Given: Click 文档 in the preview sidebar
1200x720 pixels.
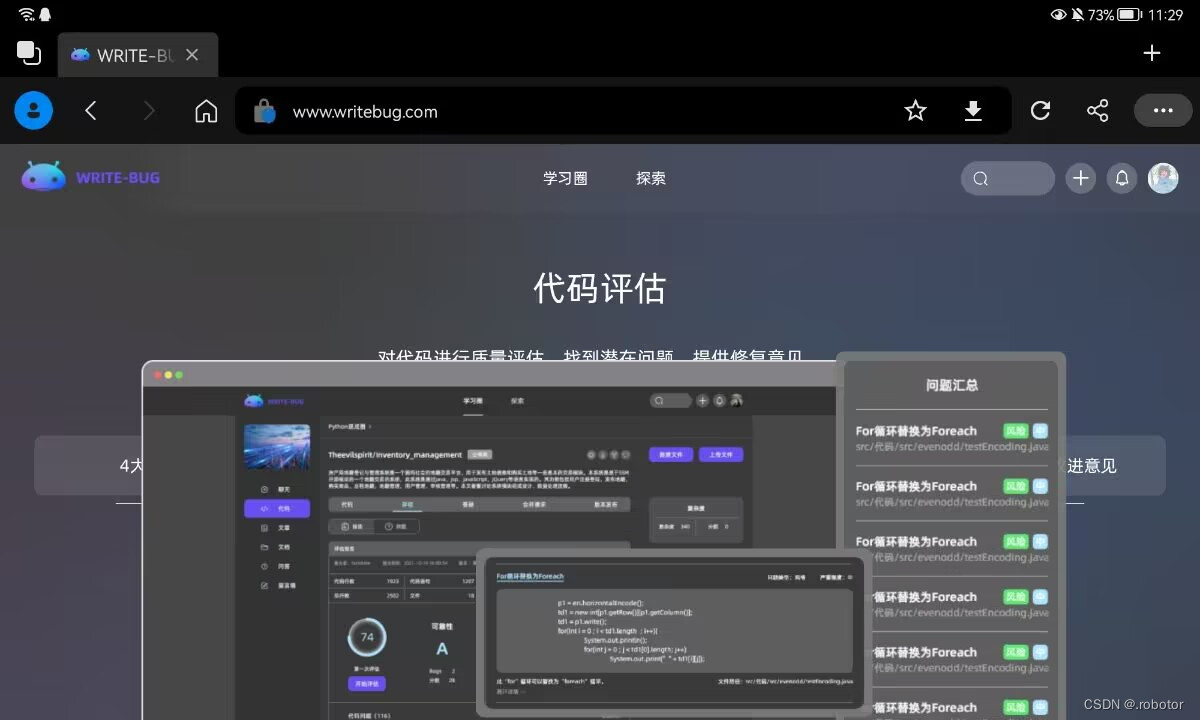Looking at the screenshot, I should pos(277,546).
